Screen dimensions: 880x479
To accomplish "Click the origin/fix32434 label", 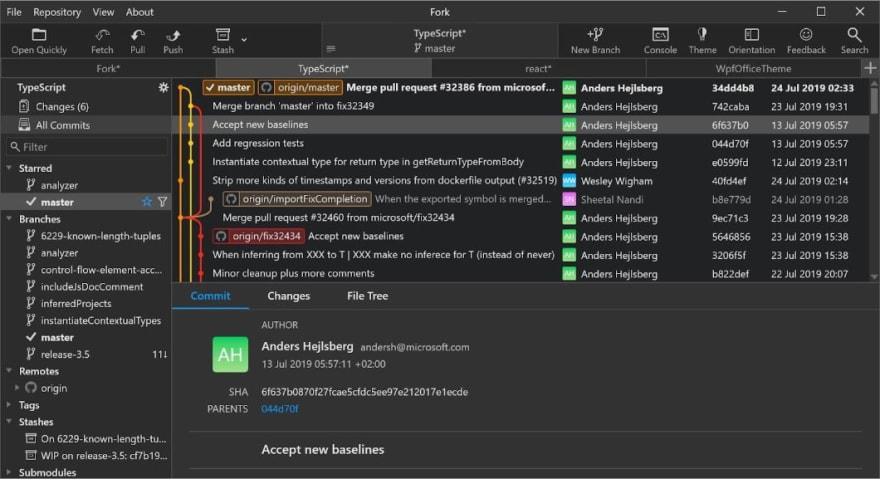I will pyautogui.click(x=258, y=236).
